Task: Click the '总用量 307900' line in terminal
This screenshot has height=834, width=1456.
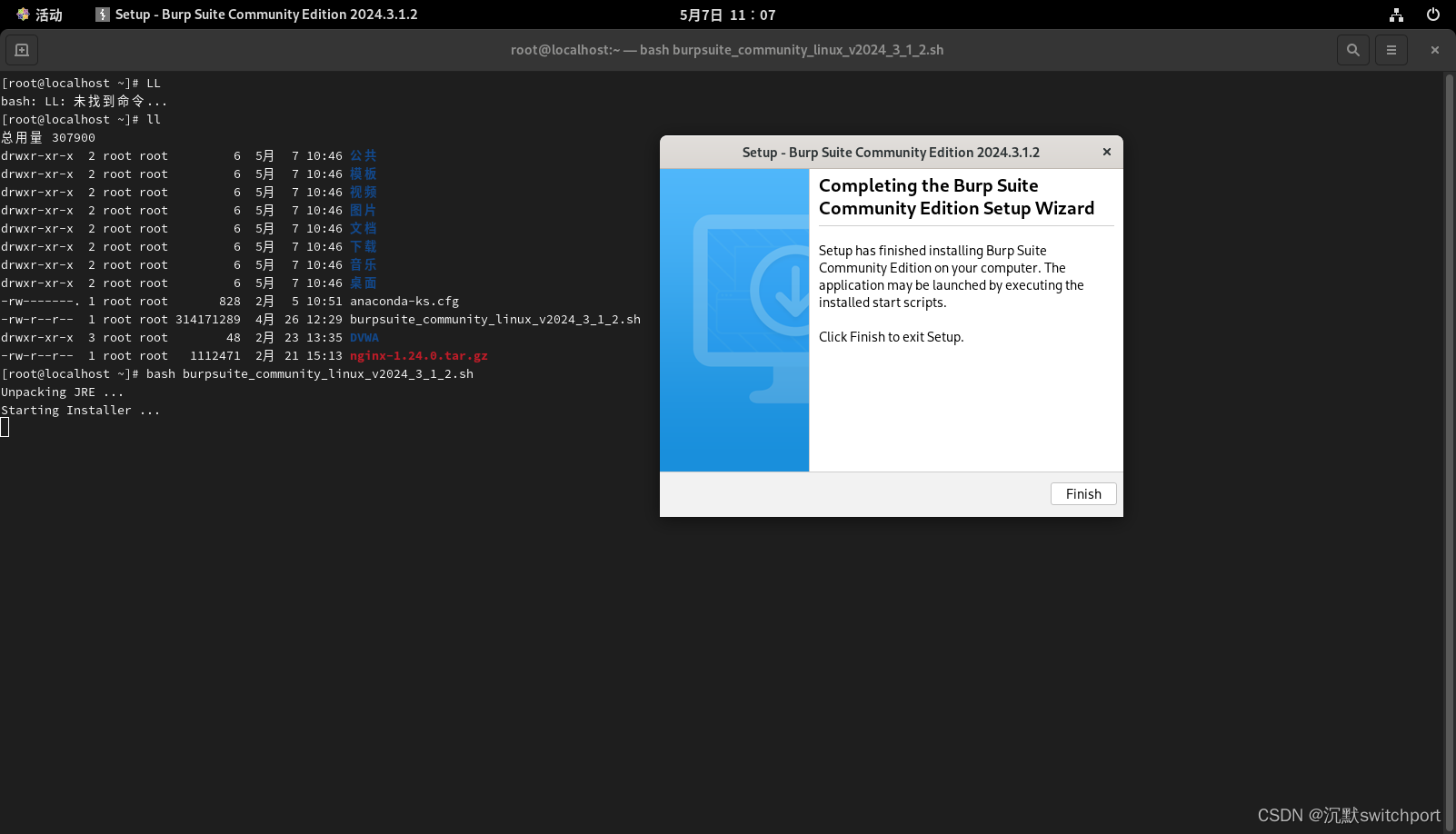Action: tap(48, 137)
